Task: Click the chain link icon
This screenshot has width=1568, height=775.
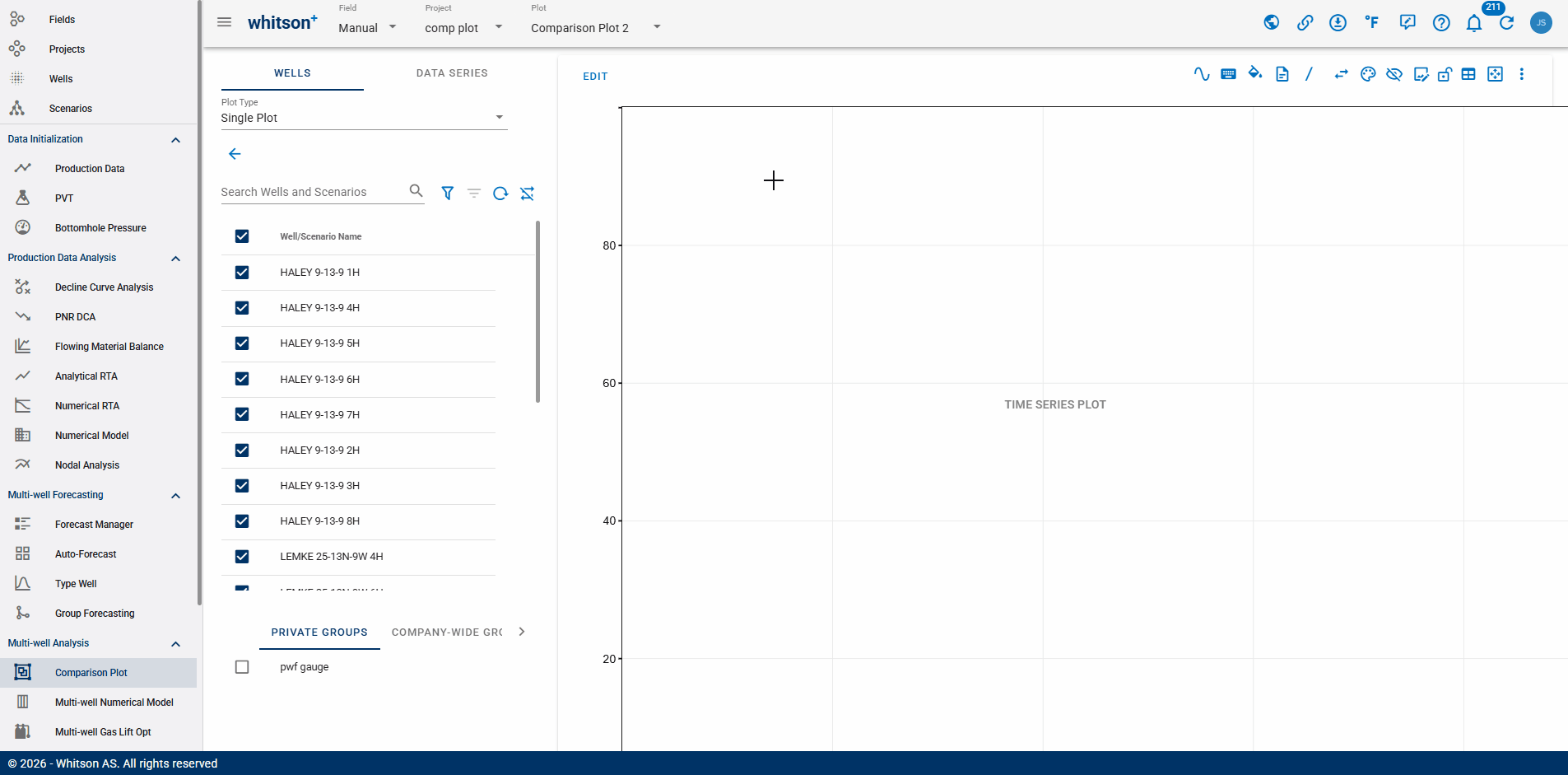Action: (1305, 23)
